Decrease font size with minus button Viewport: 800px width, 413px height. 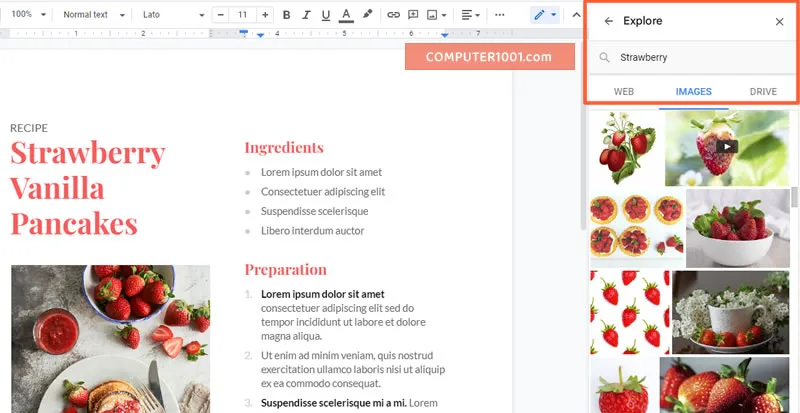tap(220, 15)
